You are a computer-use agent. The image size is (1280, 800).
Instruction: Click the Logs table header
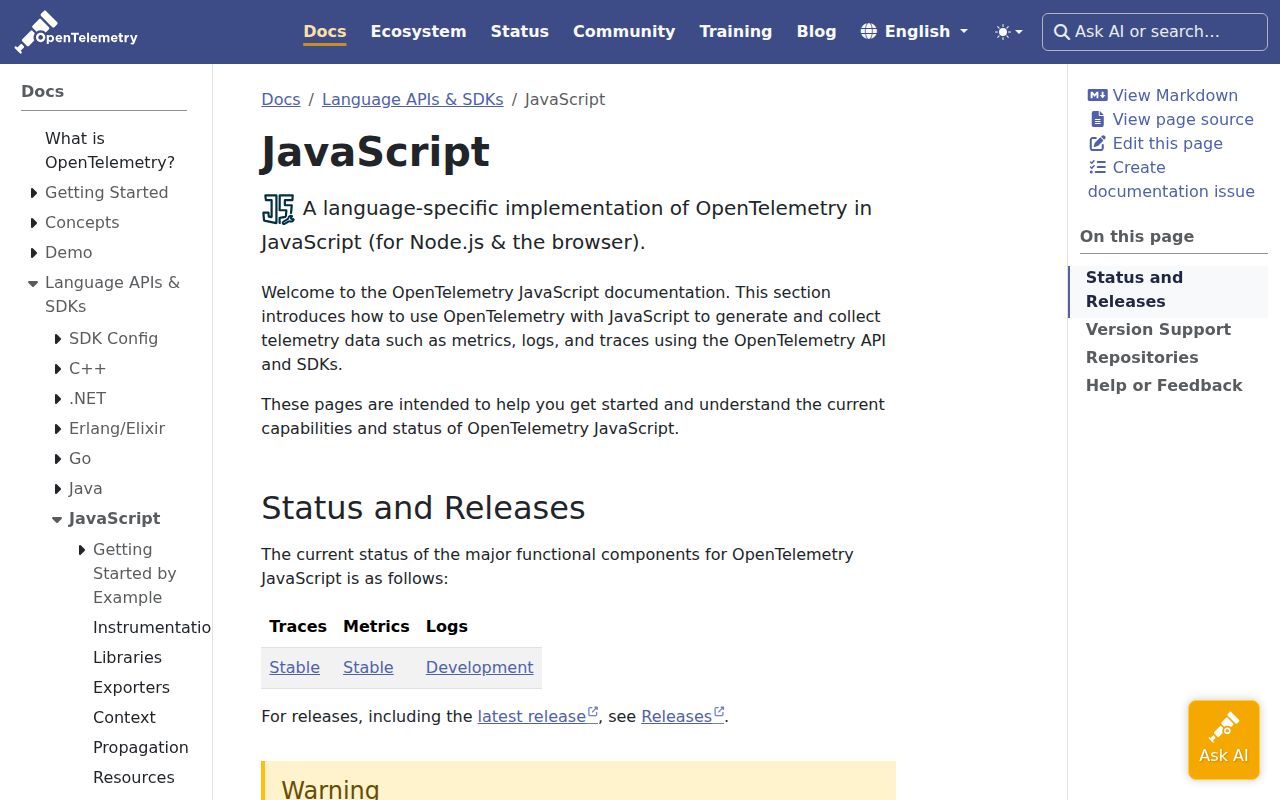pyautogui.click(x=447, y=626)
